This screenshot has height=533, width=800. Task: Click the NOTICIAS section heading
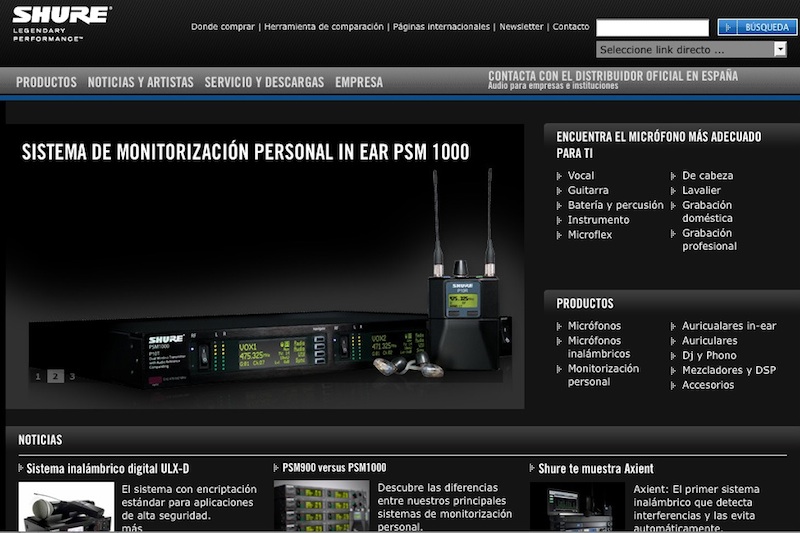pyautogui.click(x=40, y=440)
